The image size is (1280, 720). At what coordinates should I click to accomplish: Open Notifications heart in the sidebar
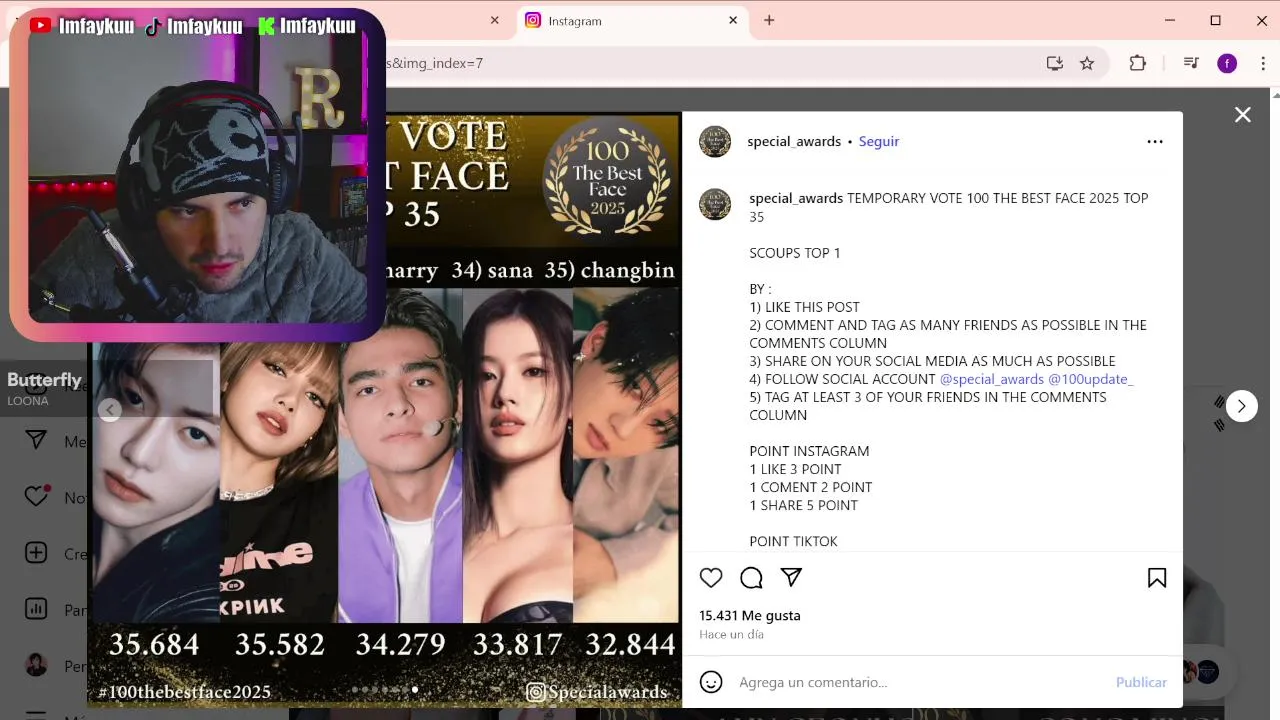tap(36, 497)
